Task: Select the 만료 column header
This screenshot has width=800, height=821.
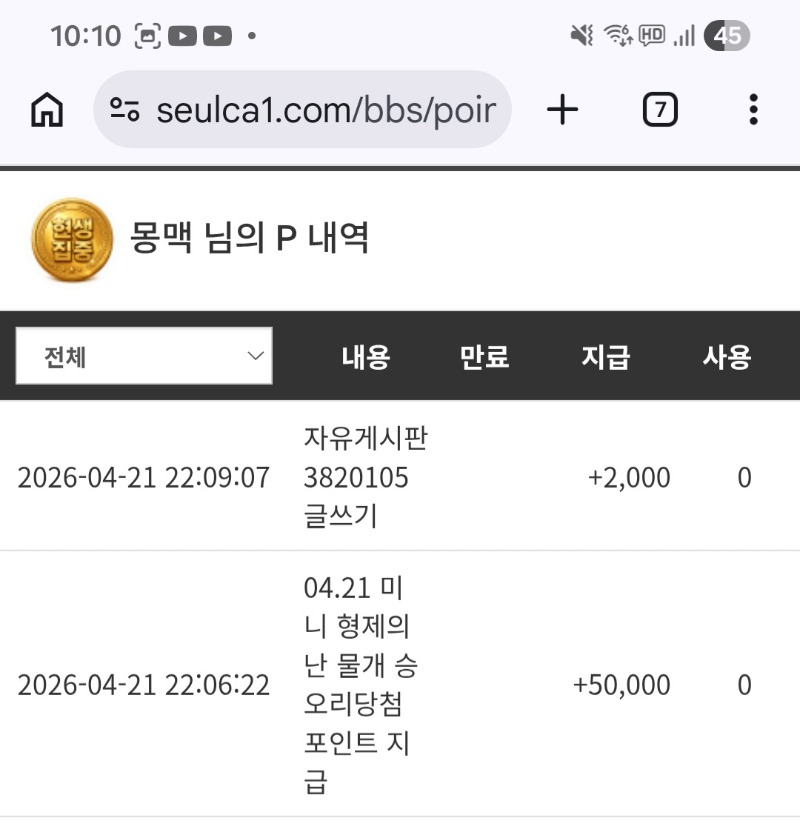Action: [x=485, y=357]
